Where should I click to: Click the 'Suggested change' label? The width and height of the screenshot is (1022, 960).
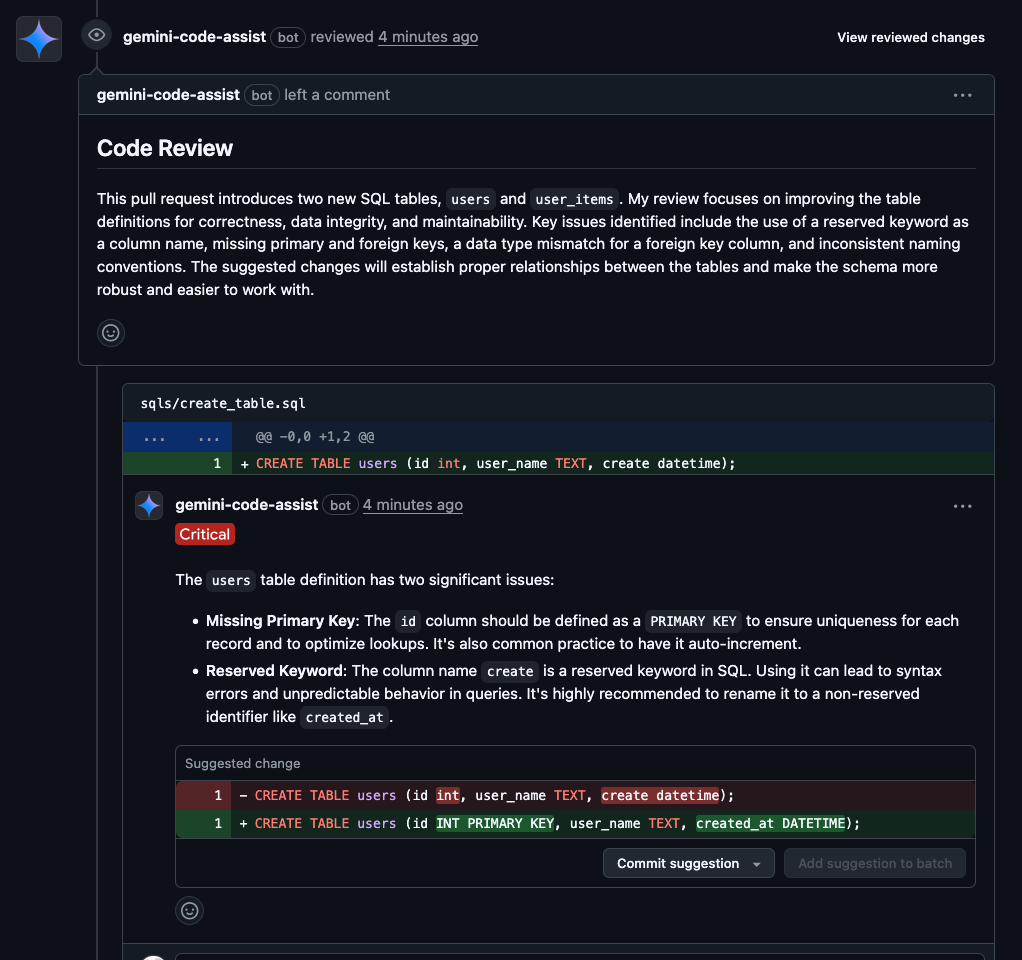(242, 764)
